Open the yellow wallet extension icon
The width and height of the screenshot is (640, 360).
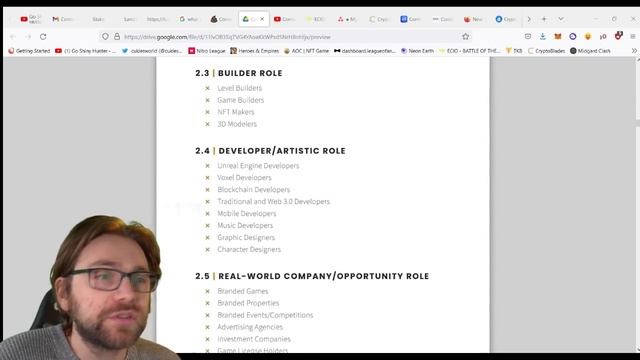(x=588, y=36)
